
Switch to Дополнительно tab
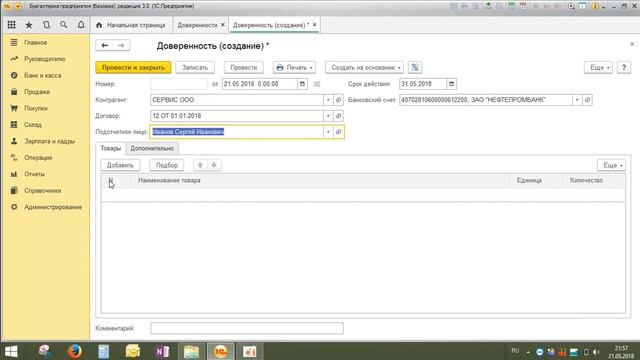(152, 148)
